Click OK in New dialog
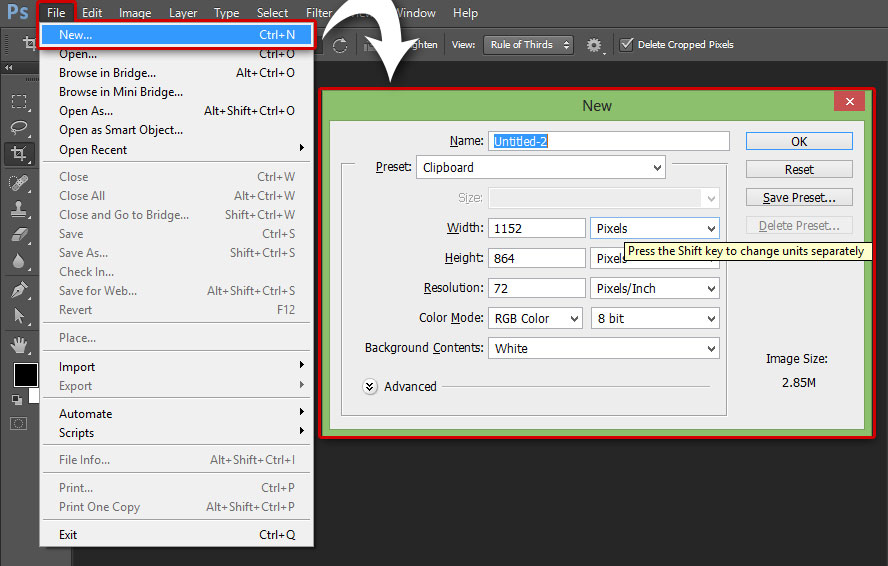The width and height of the screenshot is (888, 566). [799, 141]
